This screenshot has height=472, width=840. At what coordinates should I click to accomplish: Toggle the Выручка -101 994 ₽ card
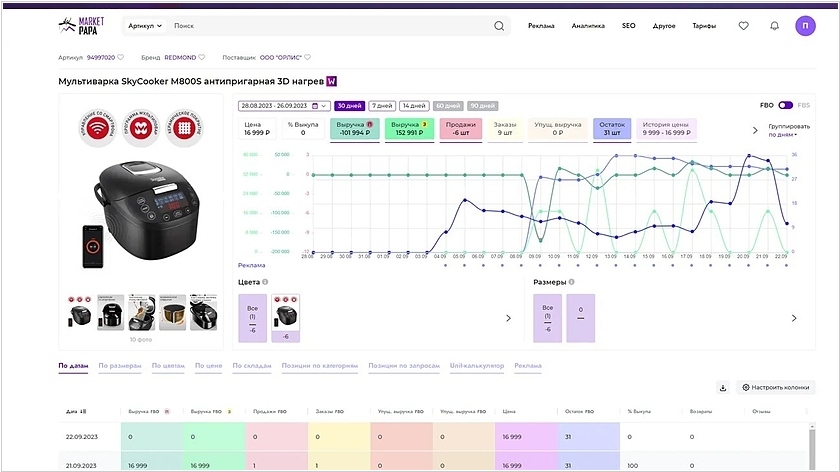point(355,129)
